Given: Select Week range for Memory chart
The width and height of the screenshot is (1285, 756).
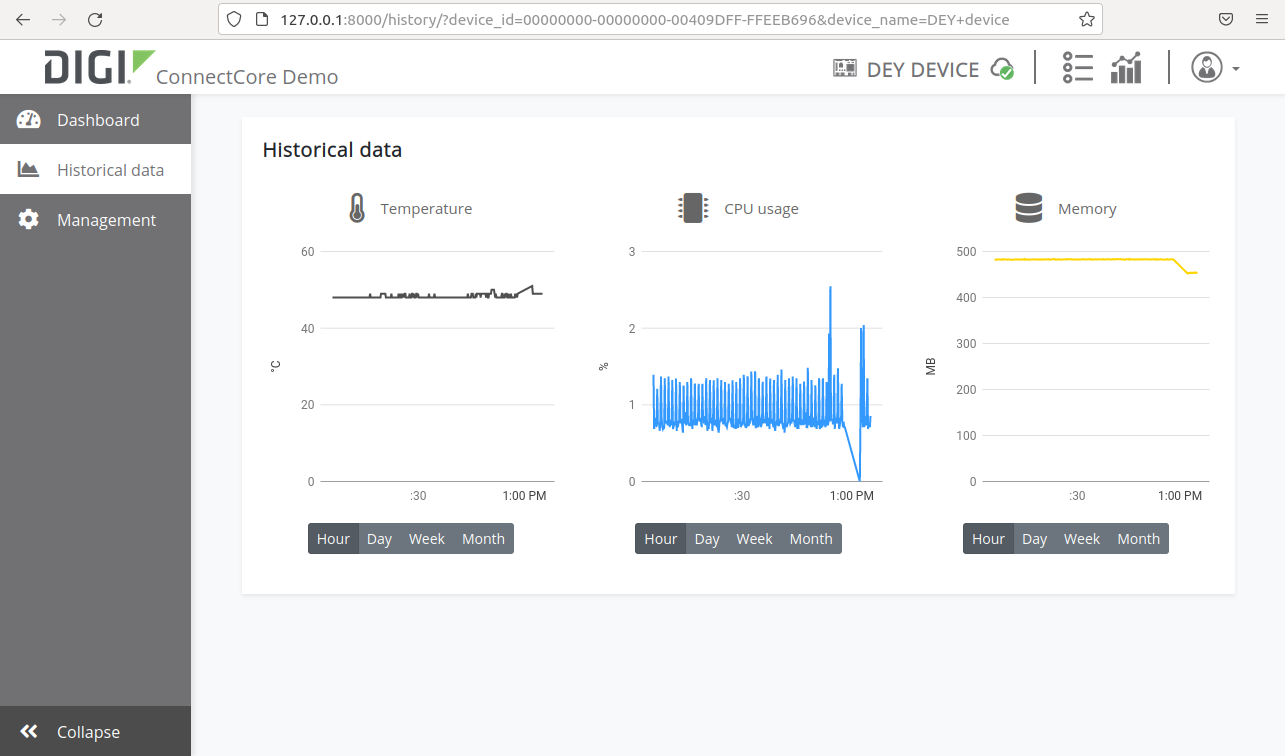Looking at the screenshot, I should (1082, 539).
